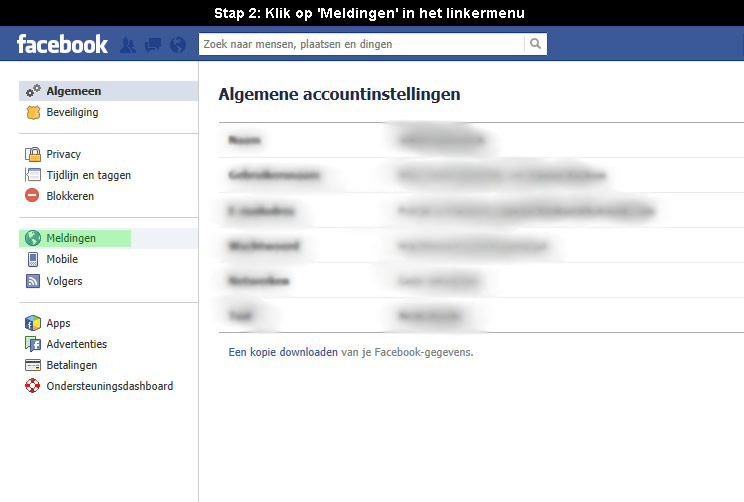Click the search magnifier button
The width and height of the screenshot is (744, 502).
point(535,44)
